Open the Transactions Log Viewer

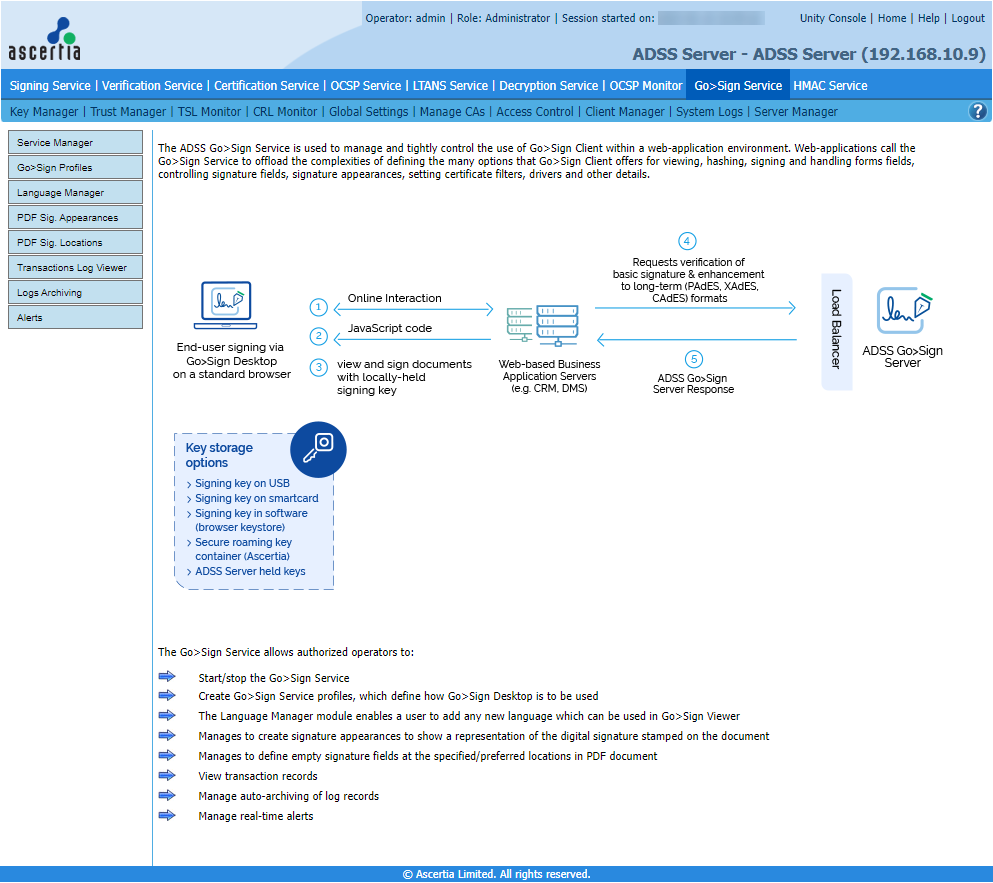click(75, 268)
